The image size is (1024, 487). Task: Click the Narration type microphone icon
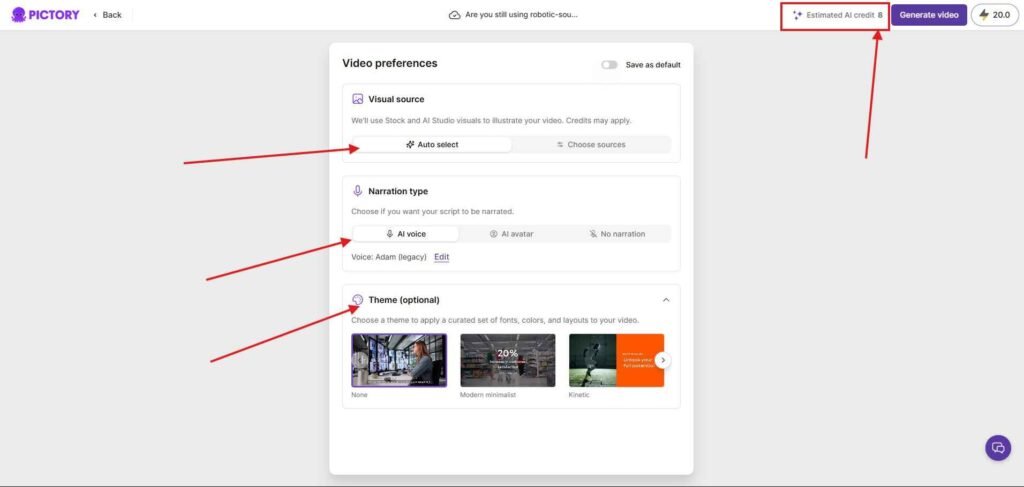[x=357, y=191]
